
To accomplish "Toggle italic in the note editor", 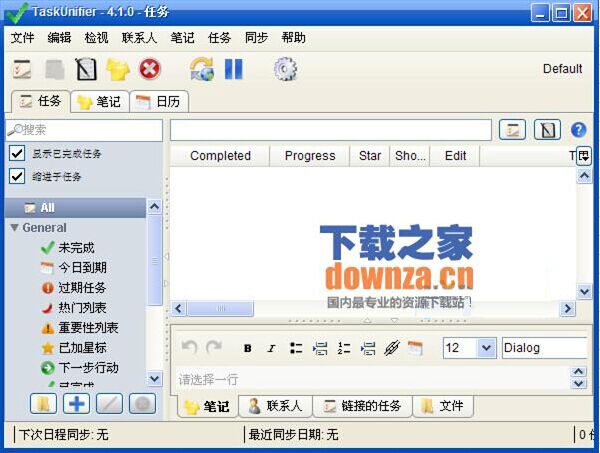I will pyautogui.click(x=271, y=348).
